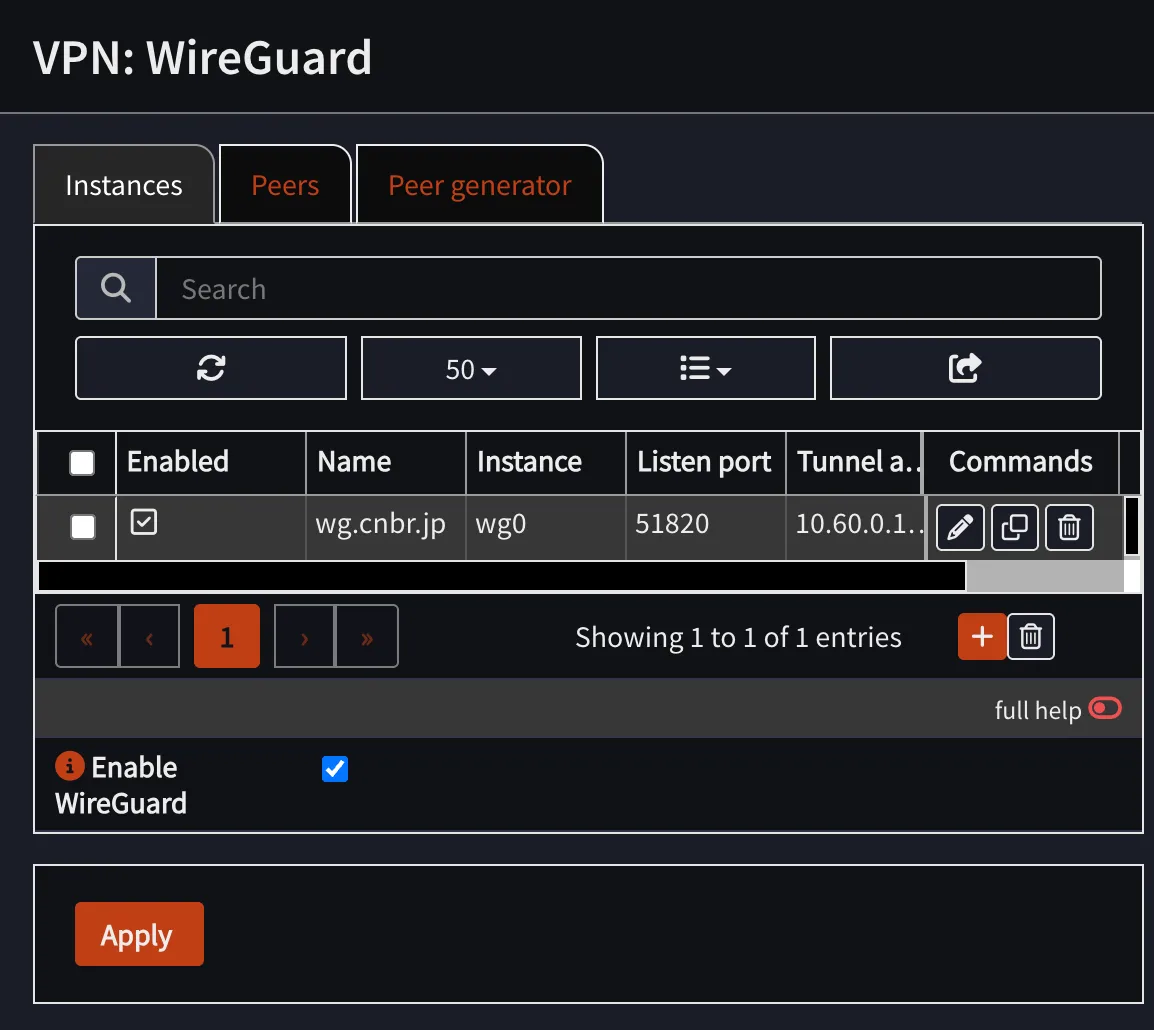Click the delete selected entries trash icon beside plus
Screen dimensions: 1154x1030
[1031, 636]
